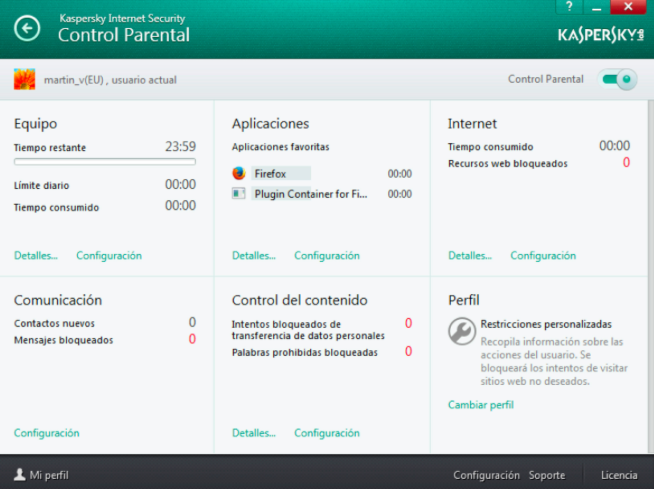Open Detalles link under Equipo
This screenshot has width=654, height=489.
pos(36,255)
